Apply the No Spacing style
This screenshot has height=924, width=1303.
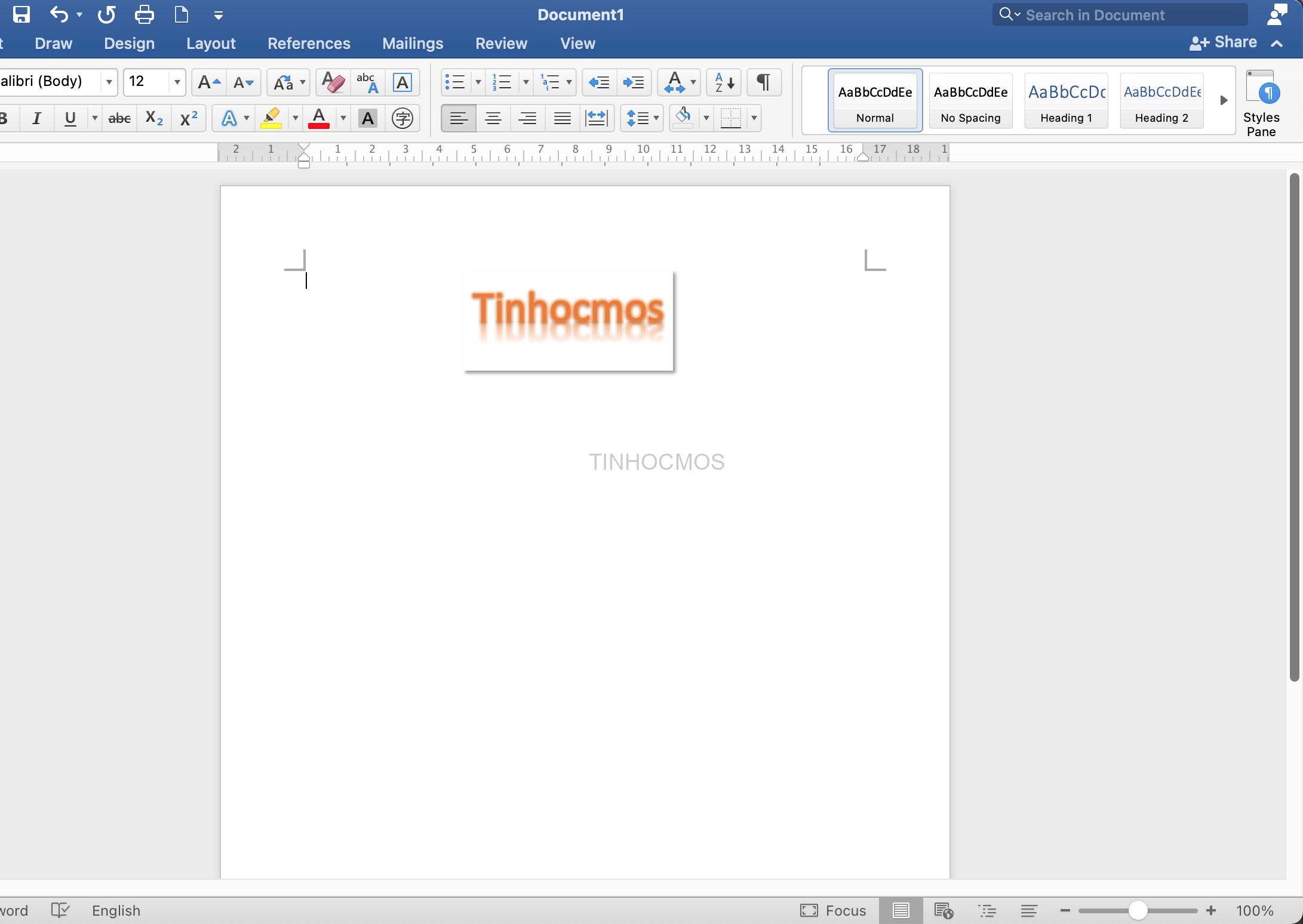point(970,100)
